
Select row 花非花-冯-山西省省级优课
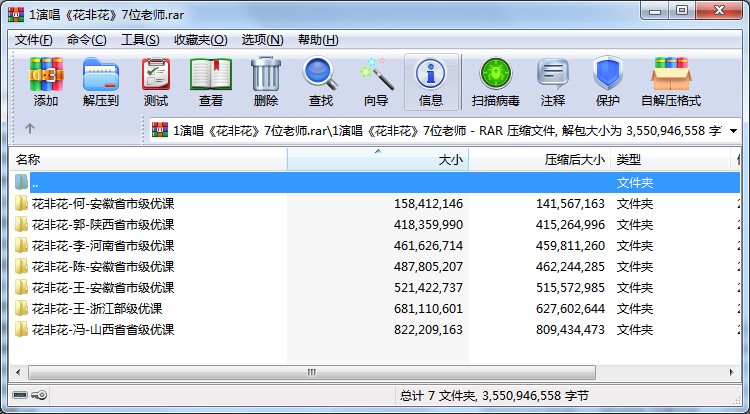click(x=375, y=330)
